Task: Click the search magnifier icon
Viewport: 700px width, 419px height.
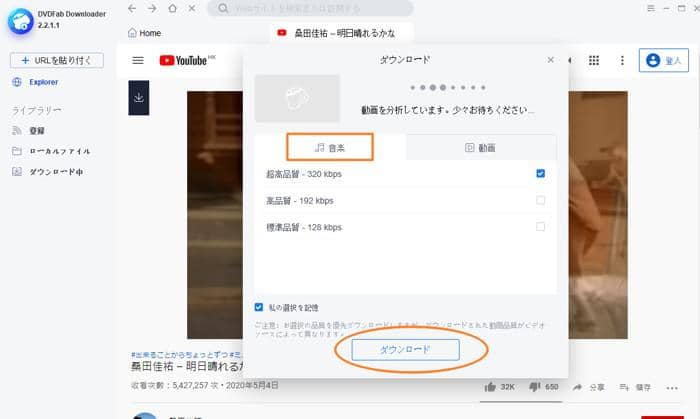Action: coord(223,8)
